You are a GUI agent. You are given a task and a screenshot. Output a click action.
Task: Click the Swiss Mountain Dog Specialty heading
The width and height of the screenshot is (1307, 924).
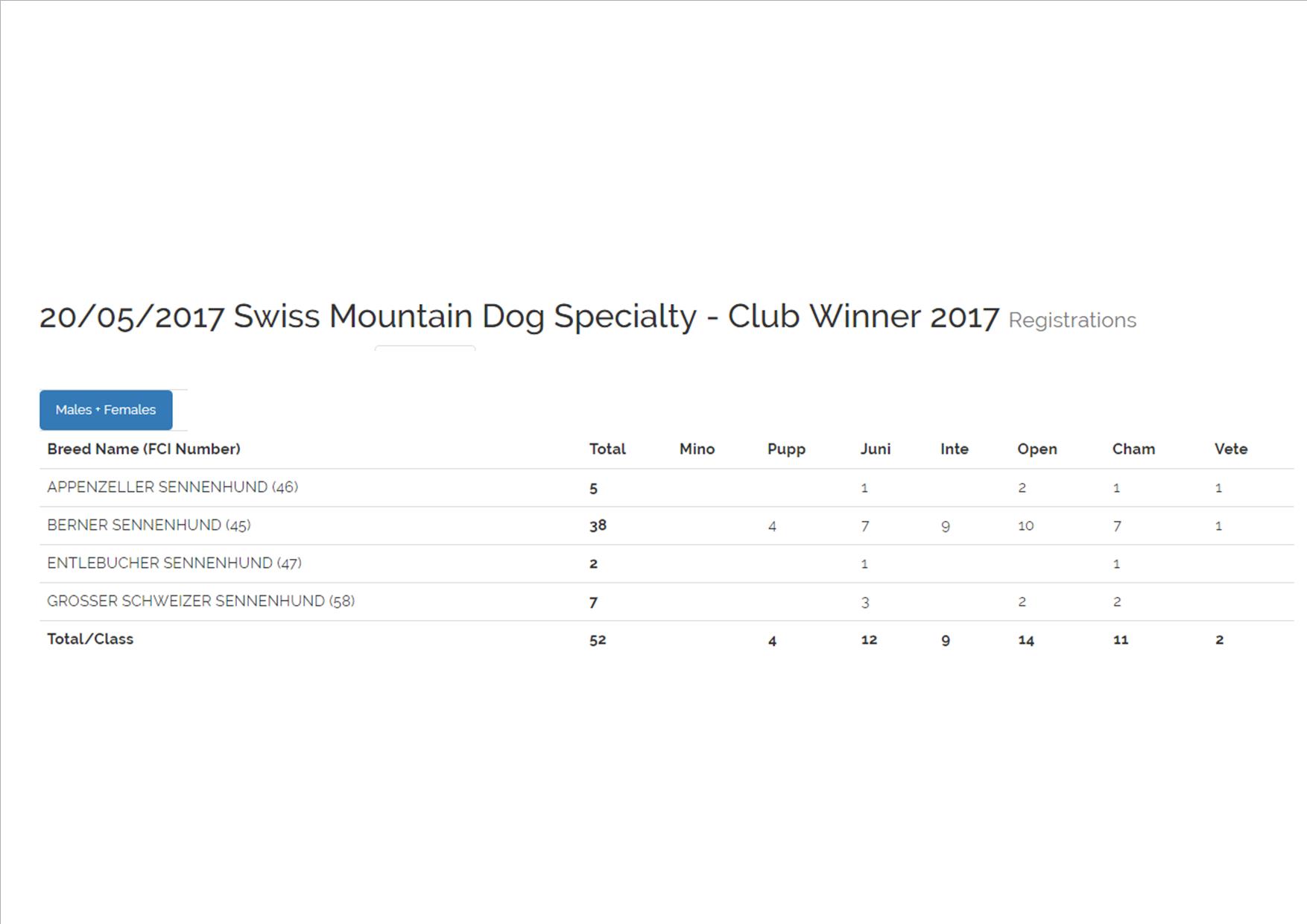tap(519, 317)
